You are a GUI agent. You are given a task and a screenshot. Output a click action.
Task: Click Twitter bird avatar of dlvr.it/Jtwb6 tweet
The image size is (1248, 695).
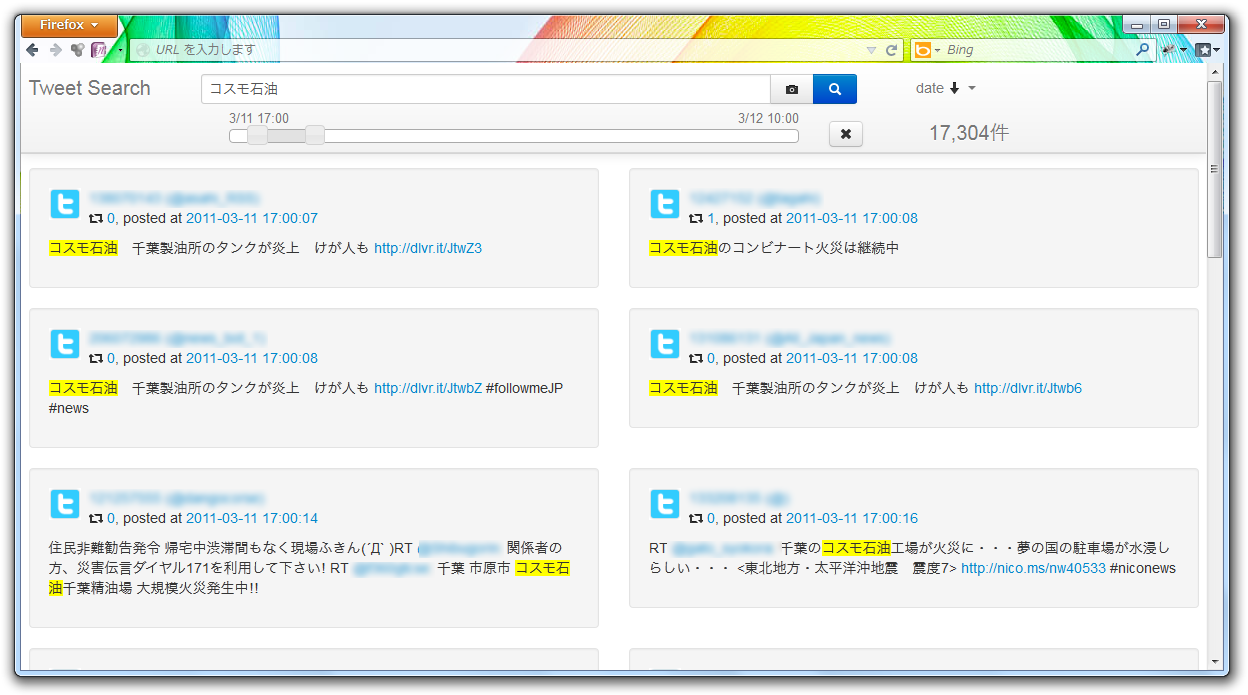tap(665, 344)
